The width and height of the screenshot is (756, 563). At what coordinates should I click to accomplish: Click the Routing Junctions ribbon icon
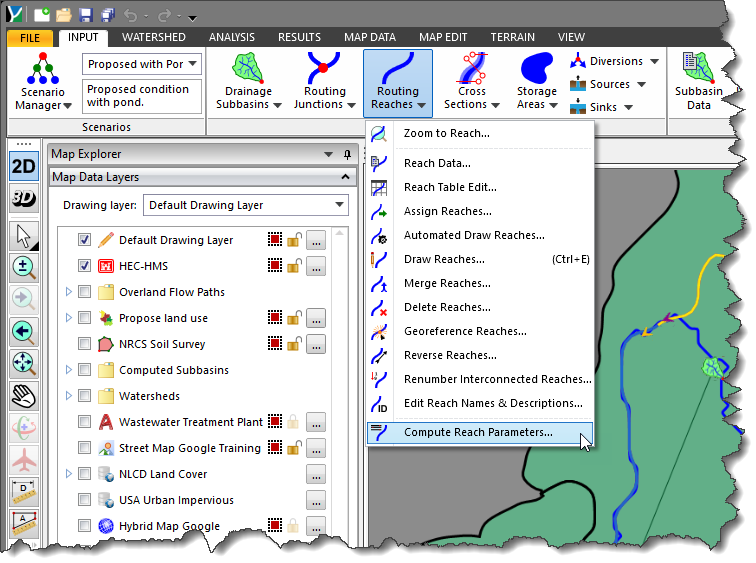tap(324, 81)
